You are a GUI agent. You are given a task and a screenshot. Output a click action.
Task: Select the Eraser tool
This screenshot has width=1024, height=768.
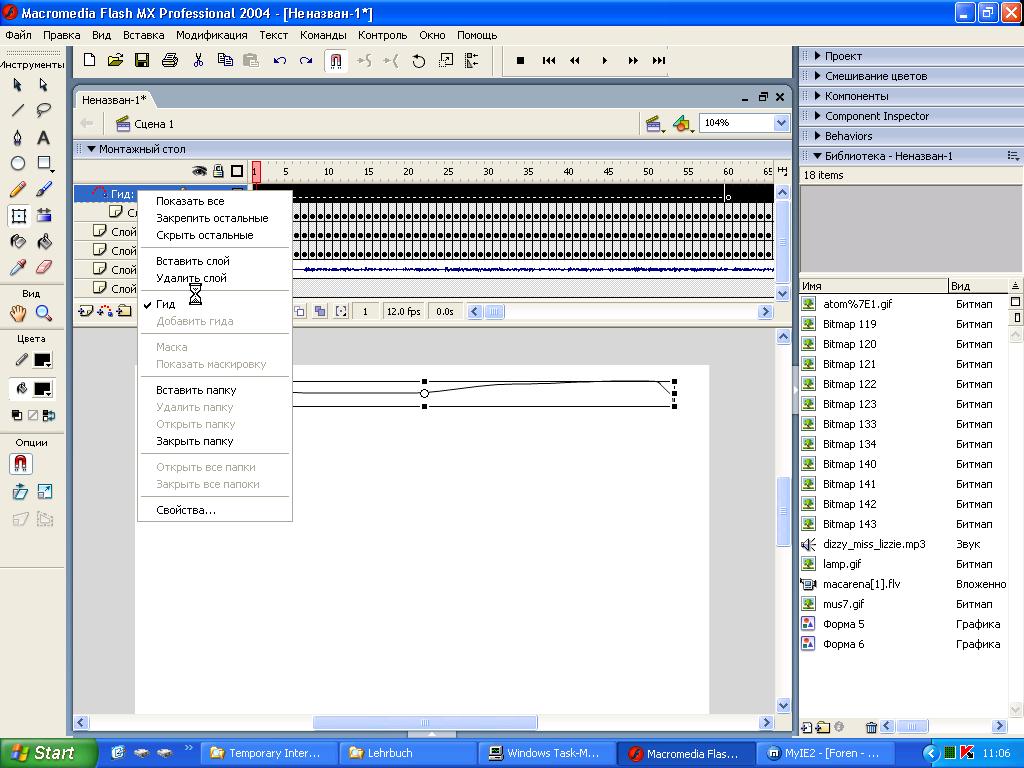(44, 267)
